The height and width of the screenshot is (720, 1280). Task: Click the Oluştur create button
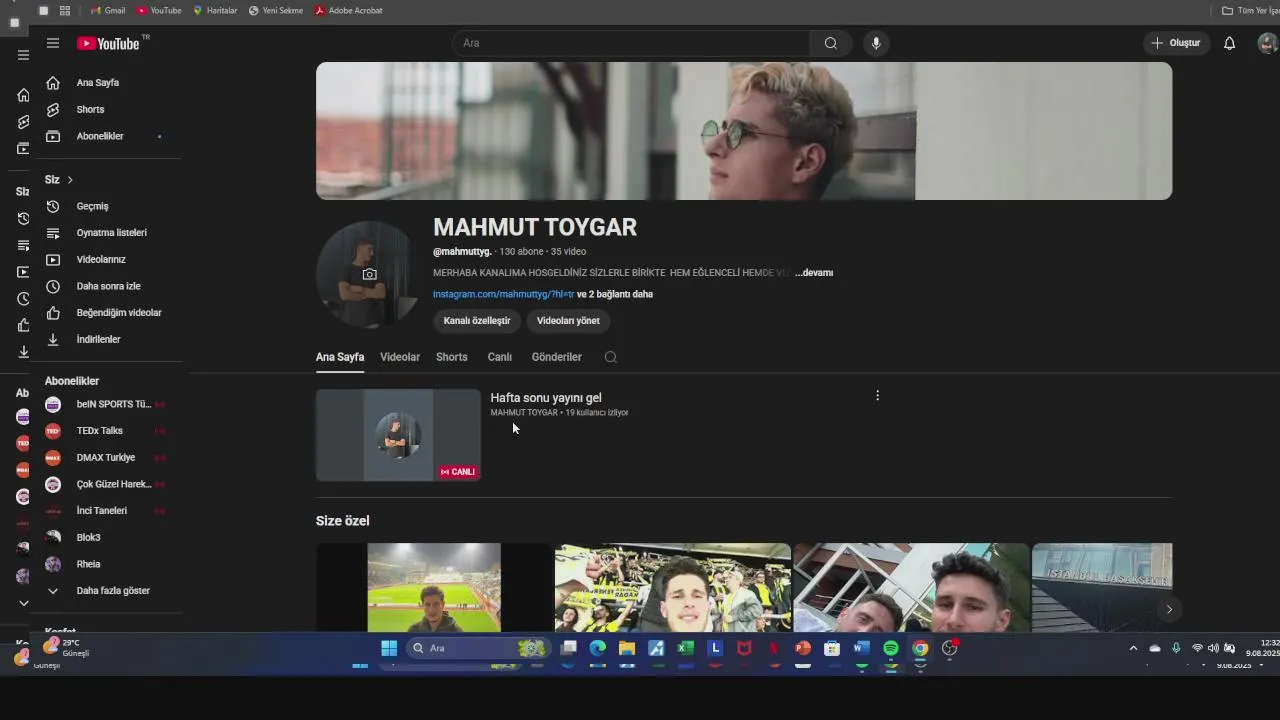[x=1176, y=43]
